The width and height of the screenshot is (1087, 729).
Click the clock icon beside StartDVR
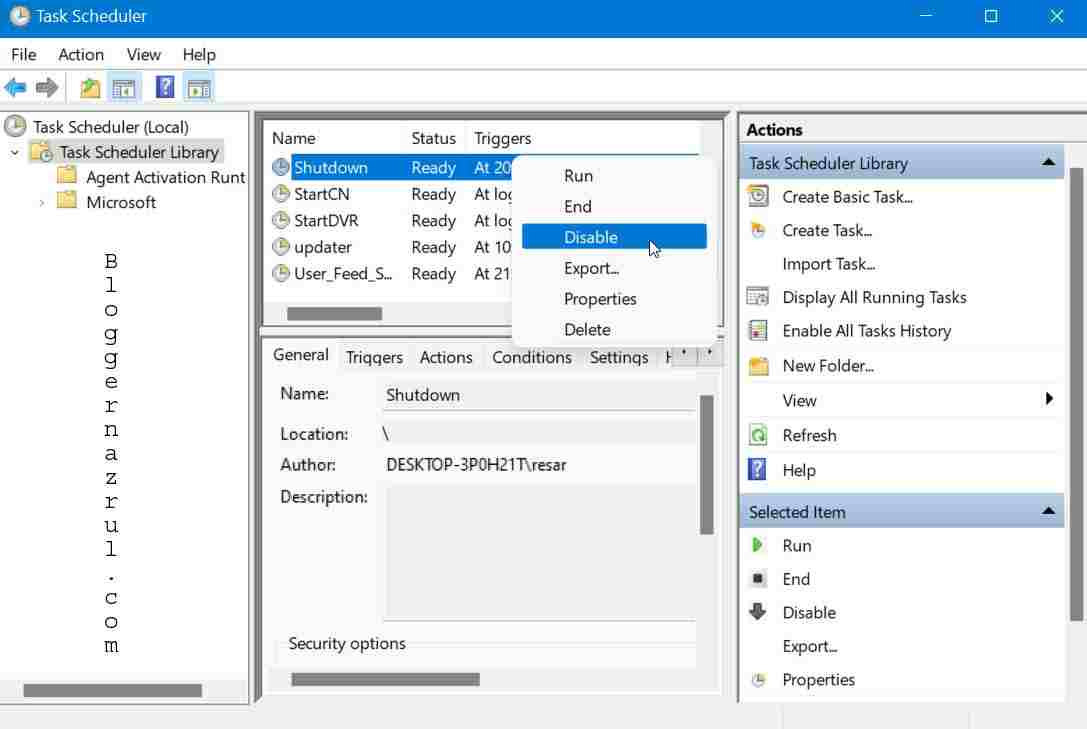281,220
